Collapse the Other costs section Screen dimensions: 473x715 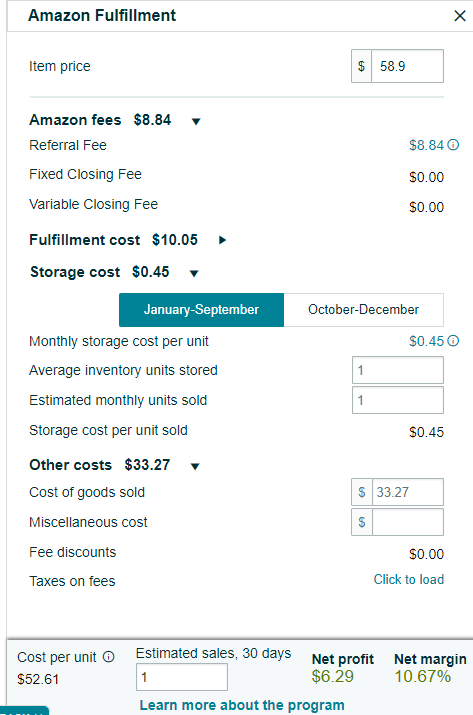pos(195,466)
